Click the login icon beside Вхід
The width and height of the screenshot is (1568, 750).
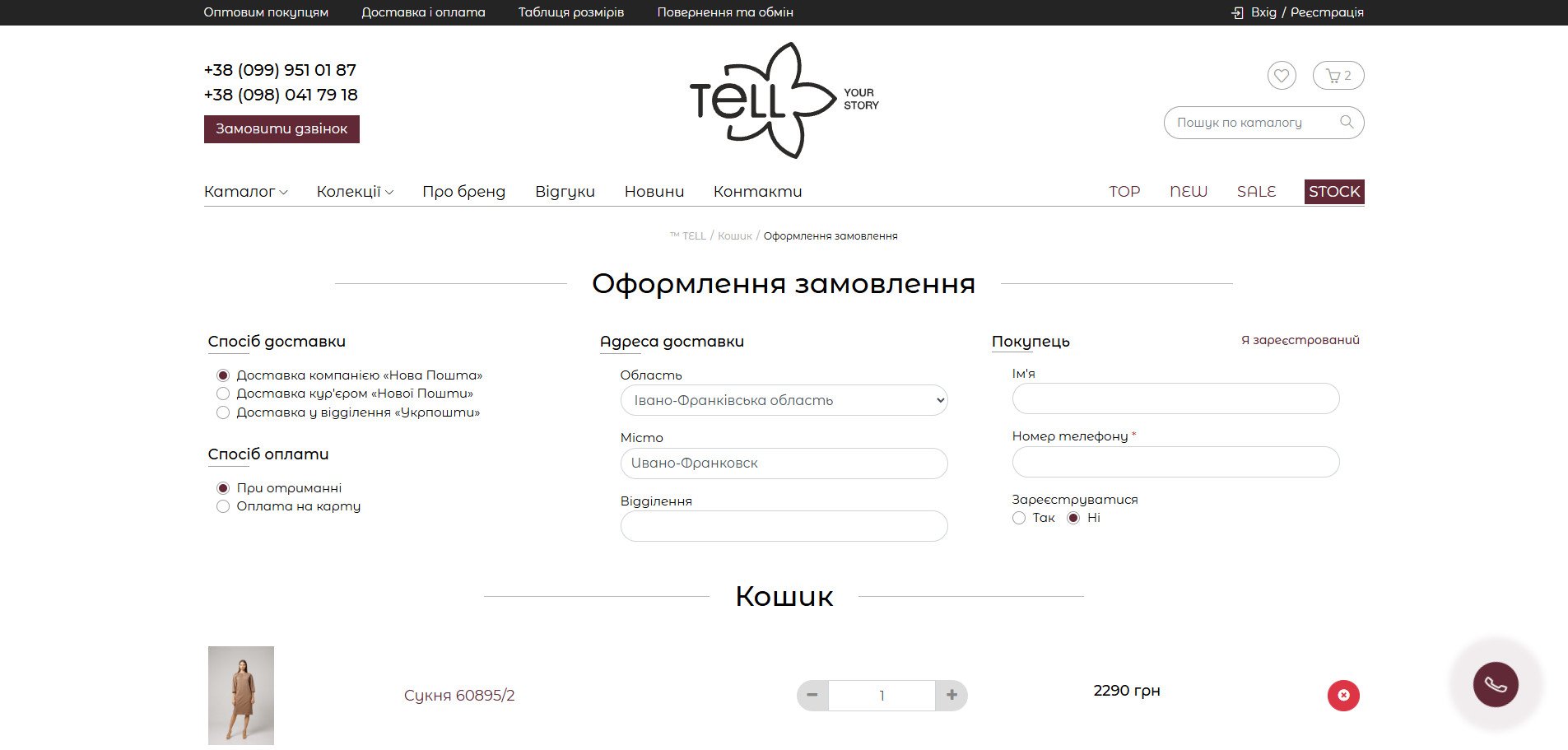(1237, 12)
